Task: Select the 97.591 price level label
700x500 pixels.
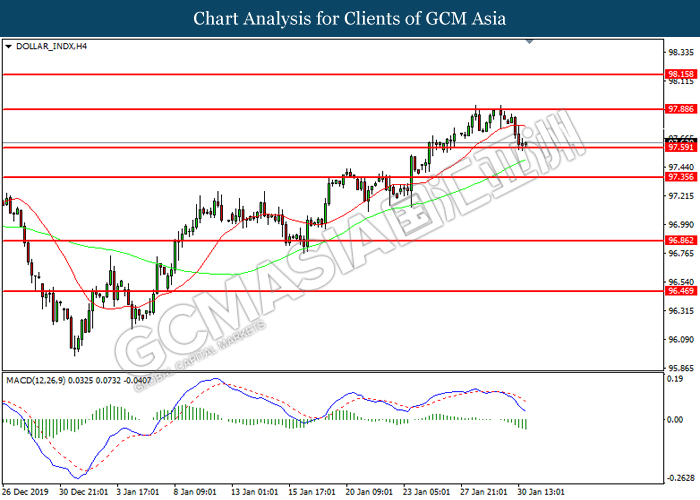Action: pos(680,147)
